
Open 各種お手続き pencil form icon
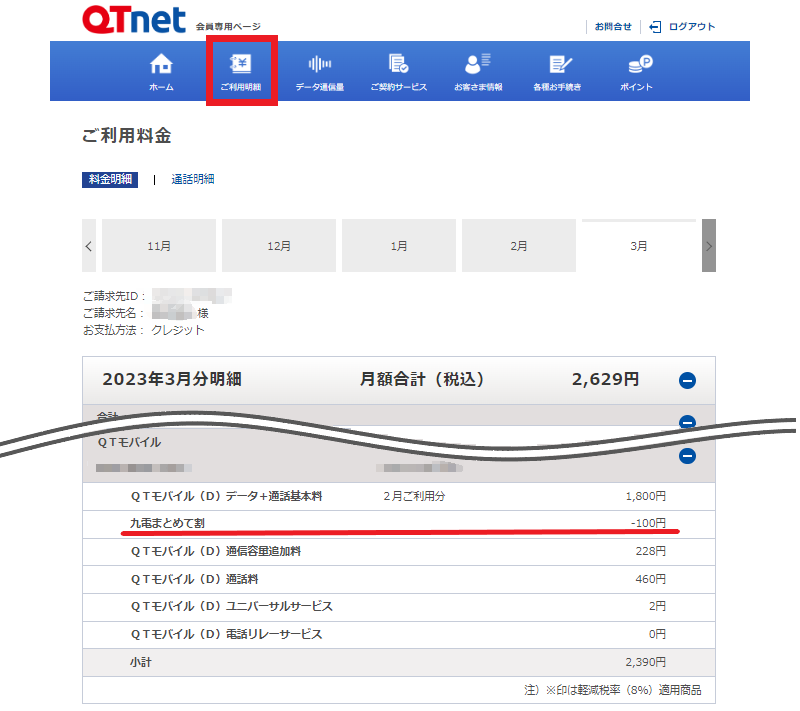560,64
